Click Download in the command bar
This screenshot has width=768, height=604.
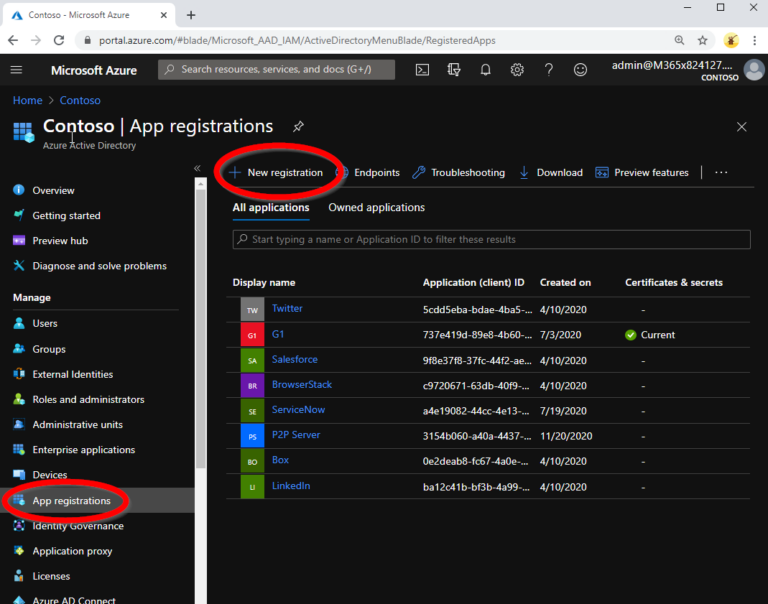551,172
